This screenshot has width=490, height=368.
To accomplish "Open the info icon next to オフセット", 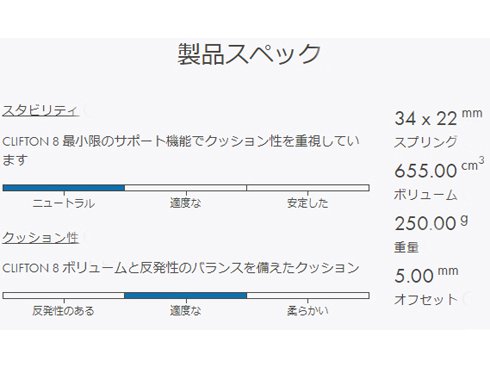I will tap(468, 299).
